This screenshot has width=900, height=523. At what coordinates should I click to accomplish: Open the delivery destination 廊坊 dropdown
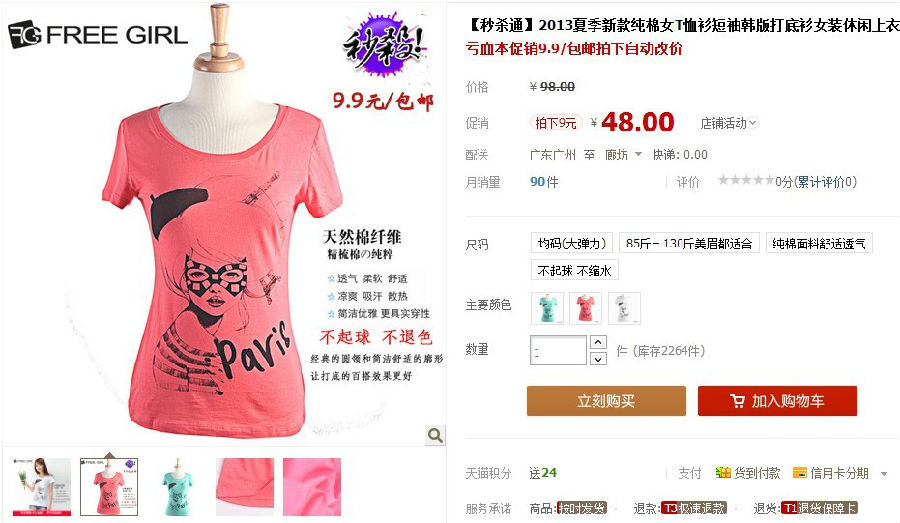623,154
